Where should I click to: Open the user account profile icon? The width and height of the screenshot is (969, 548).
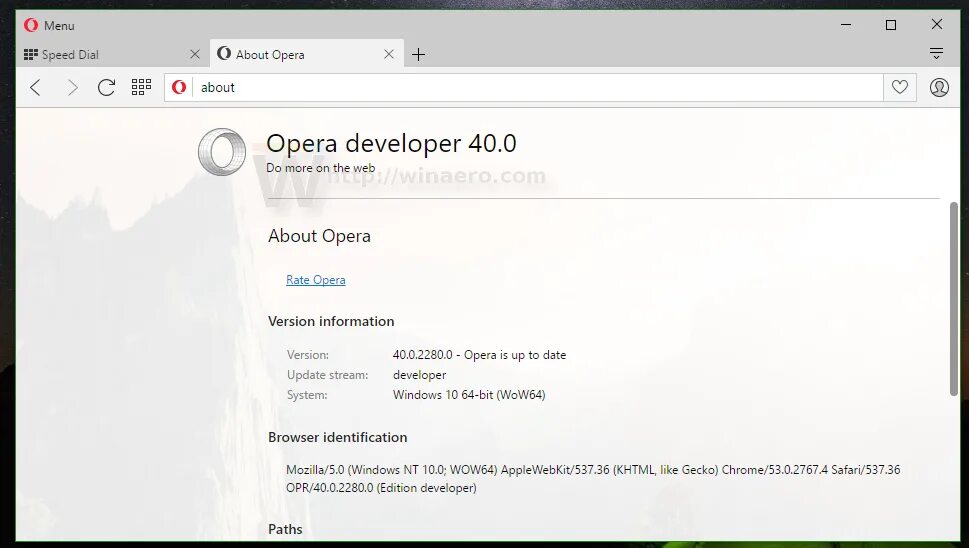point(939,88)
